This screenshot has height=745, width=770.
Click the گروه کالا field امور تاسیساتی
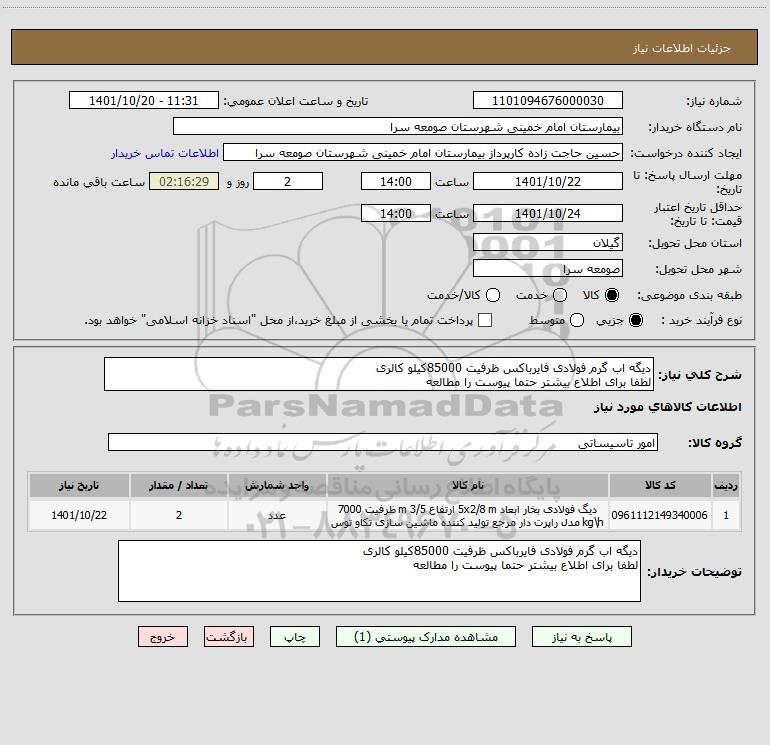[x=383, y=442]
